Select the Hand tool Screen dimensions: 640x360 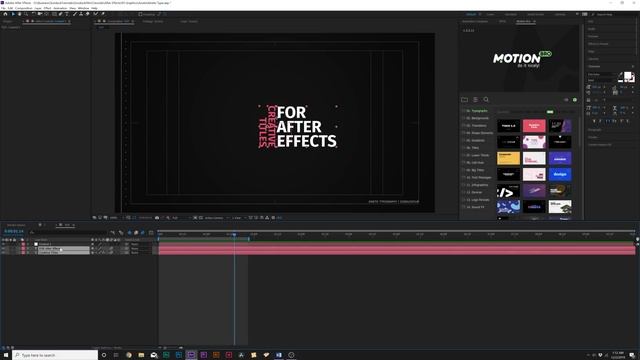click(19, 14)
